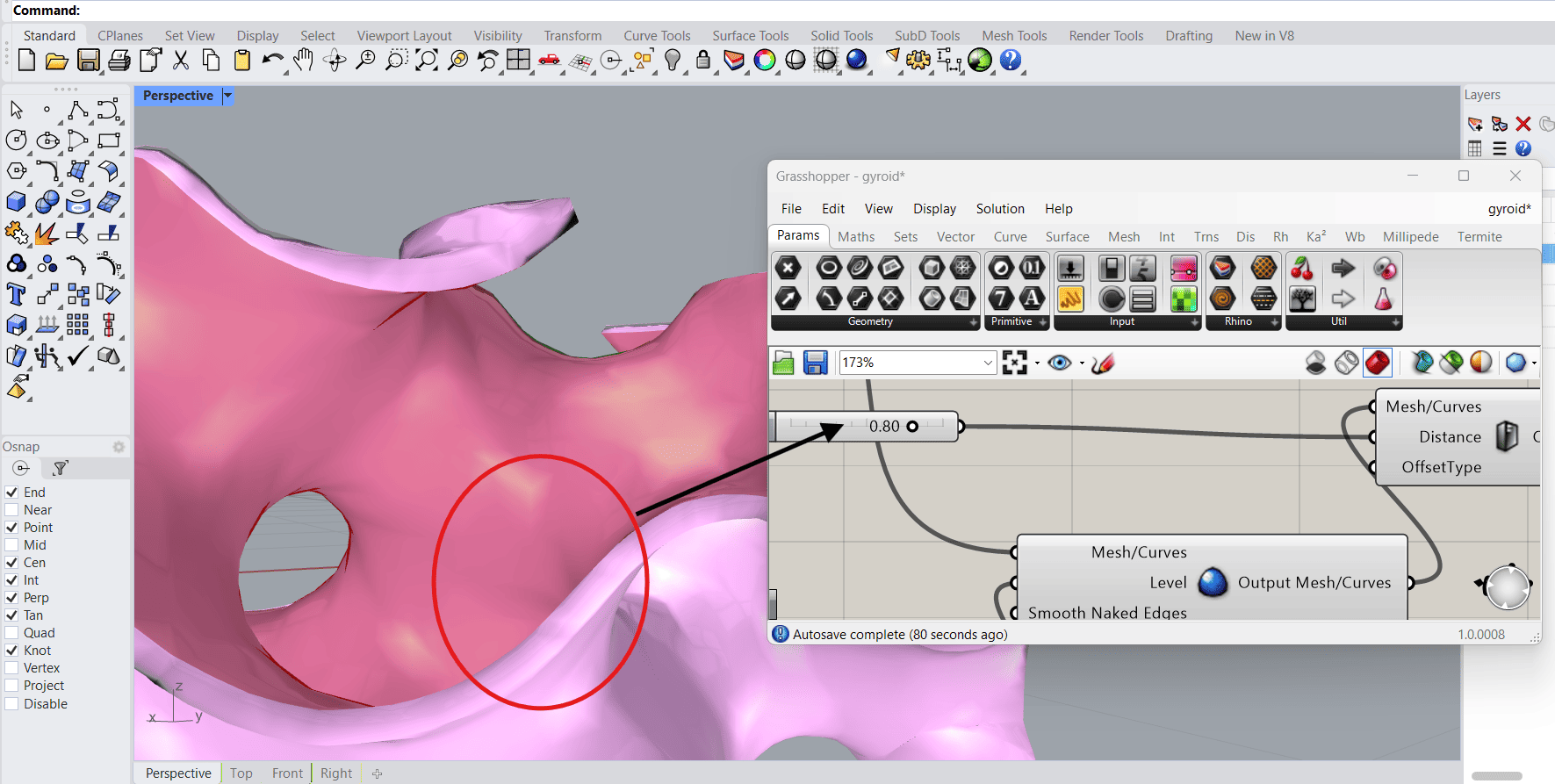Switch to the Top viewport tab
This screenshot has width=1555, height=784.
pyautogui.click(x=241, y=773)
